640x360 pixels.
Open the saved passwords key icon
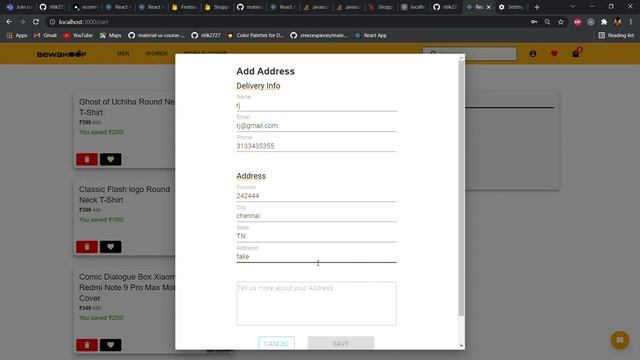(534, 22)
